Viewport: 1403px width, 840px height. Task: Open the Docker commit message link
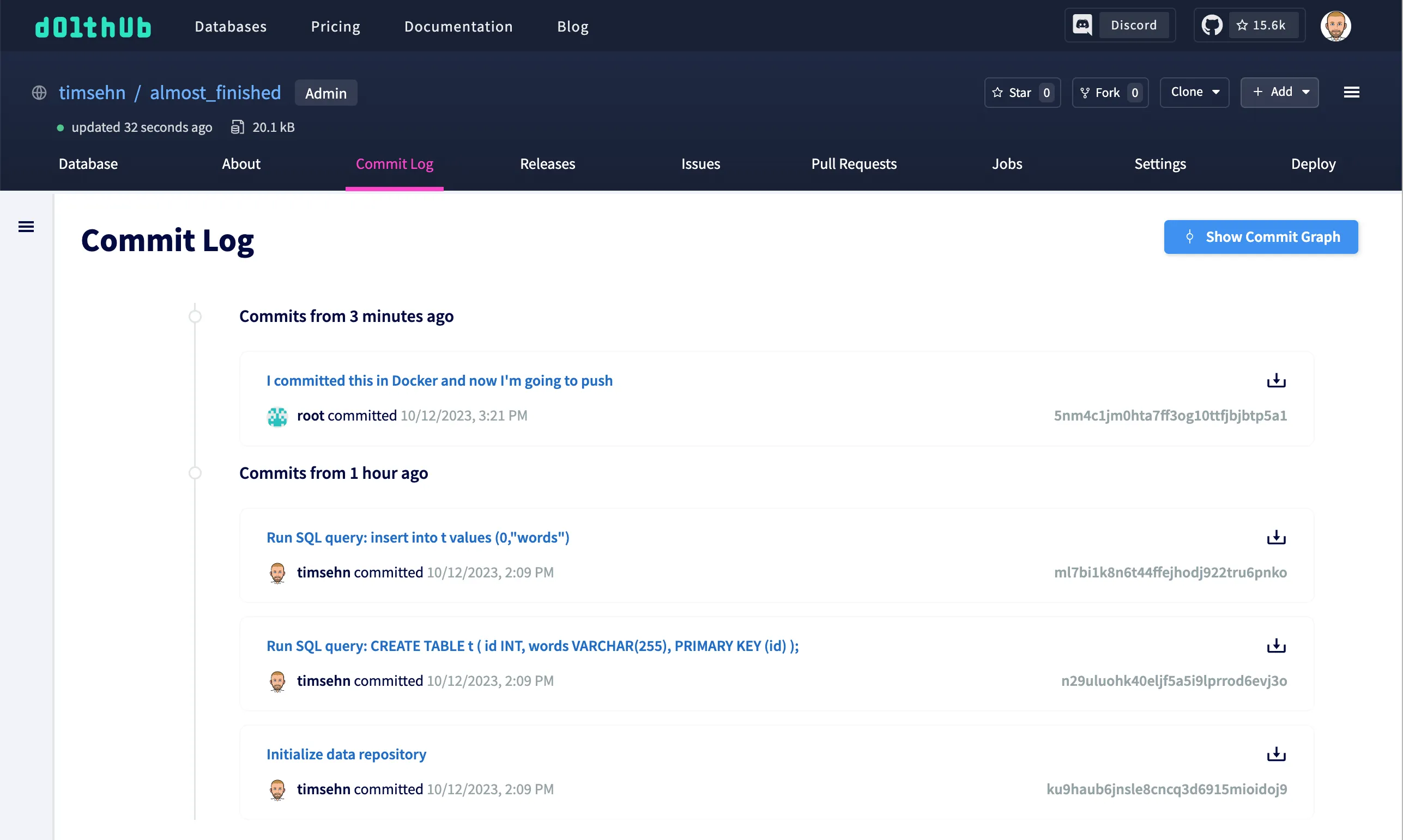(439, 380)
